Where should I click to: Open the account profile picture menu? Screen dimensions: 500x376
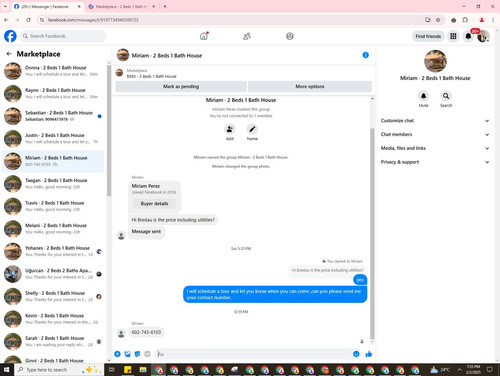[483, 36]
